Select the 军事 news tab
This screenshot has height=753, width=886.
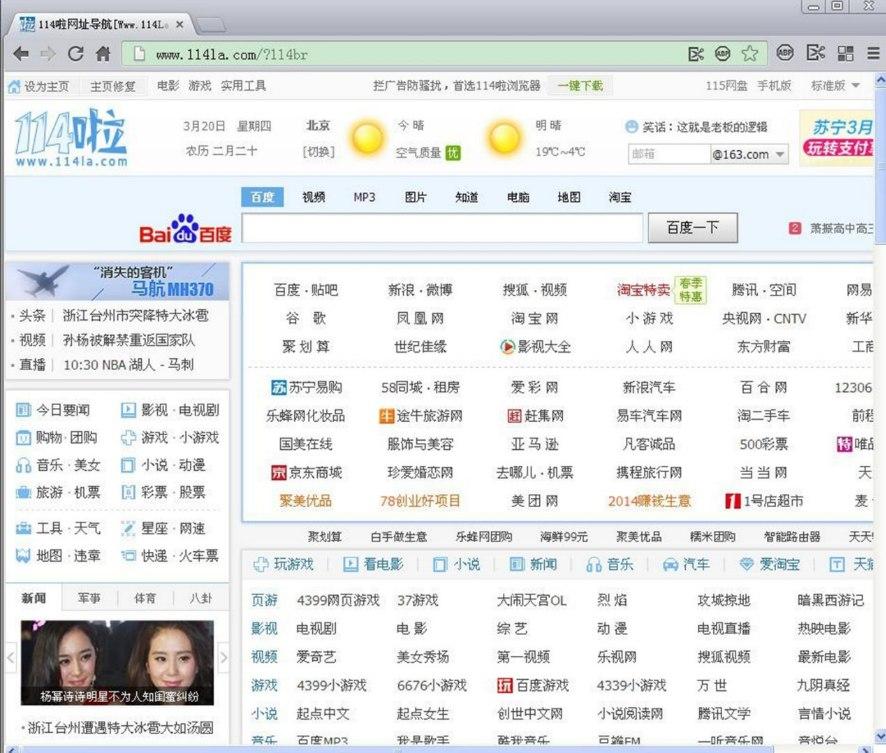click(89, 598)
